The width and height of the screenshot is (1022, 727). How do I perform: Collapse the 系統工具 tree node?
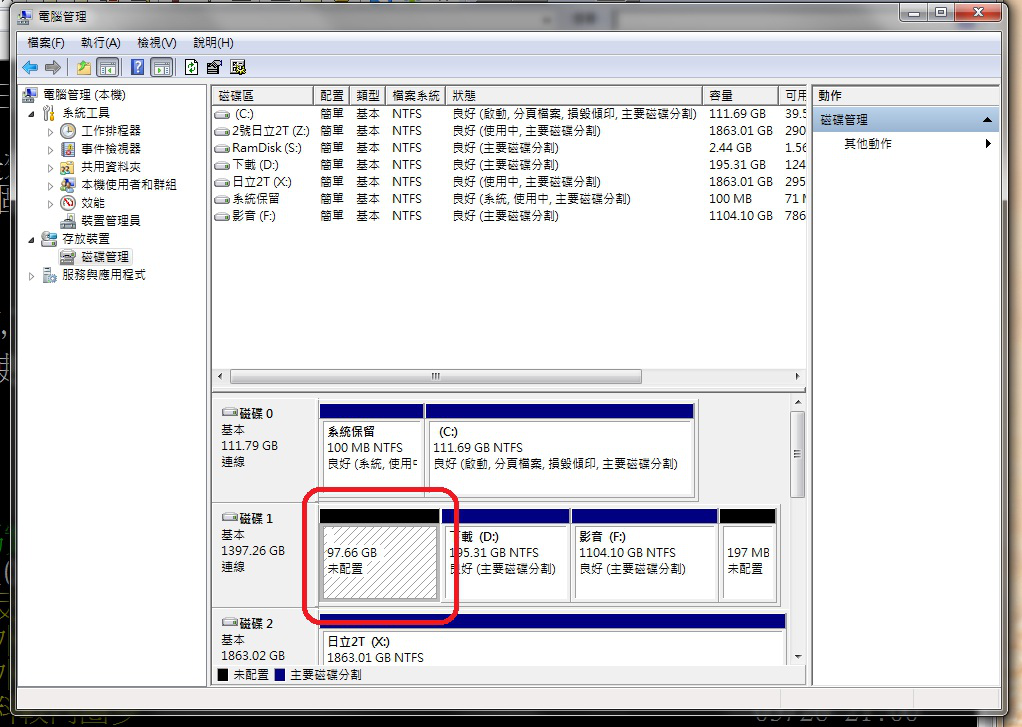tap(31, 114)
